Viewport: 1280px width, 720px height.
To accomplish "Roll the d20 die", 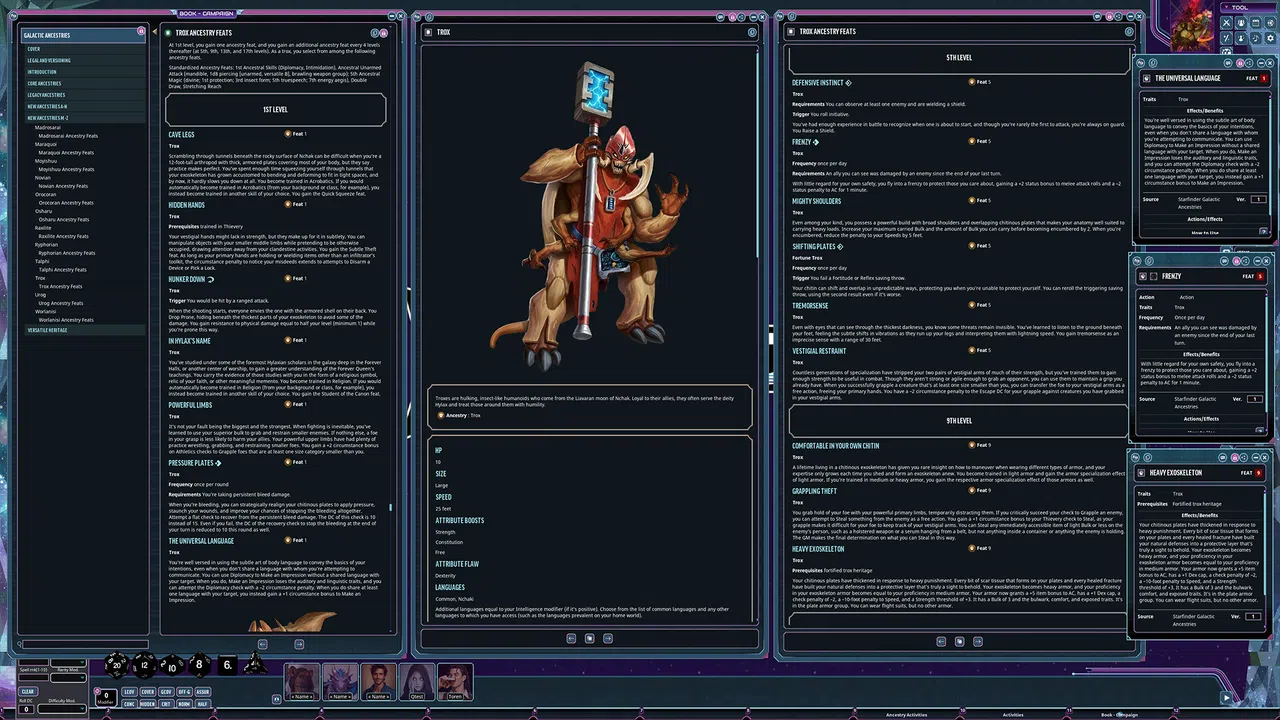I will 117,665.
